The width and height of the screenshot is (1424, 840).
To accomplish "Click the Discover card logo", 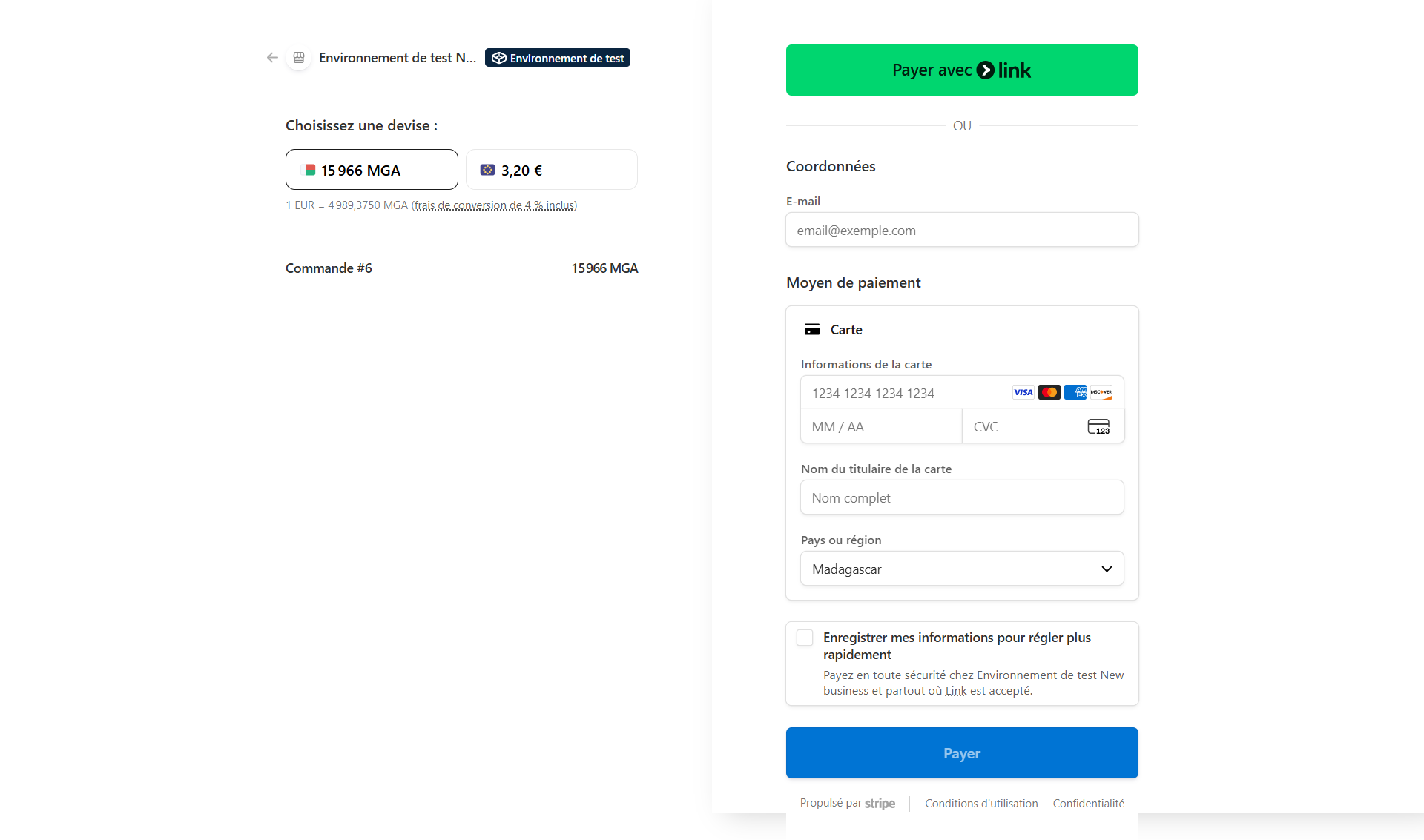I will pos(1101,392).
